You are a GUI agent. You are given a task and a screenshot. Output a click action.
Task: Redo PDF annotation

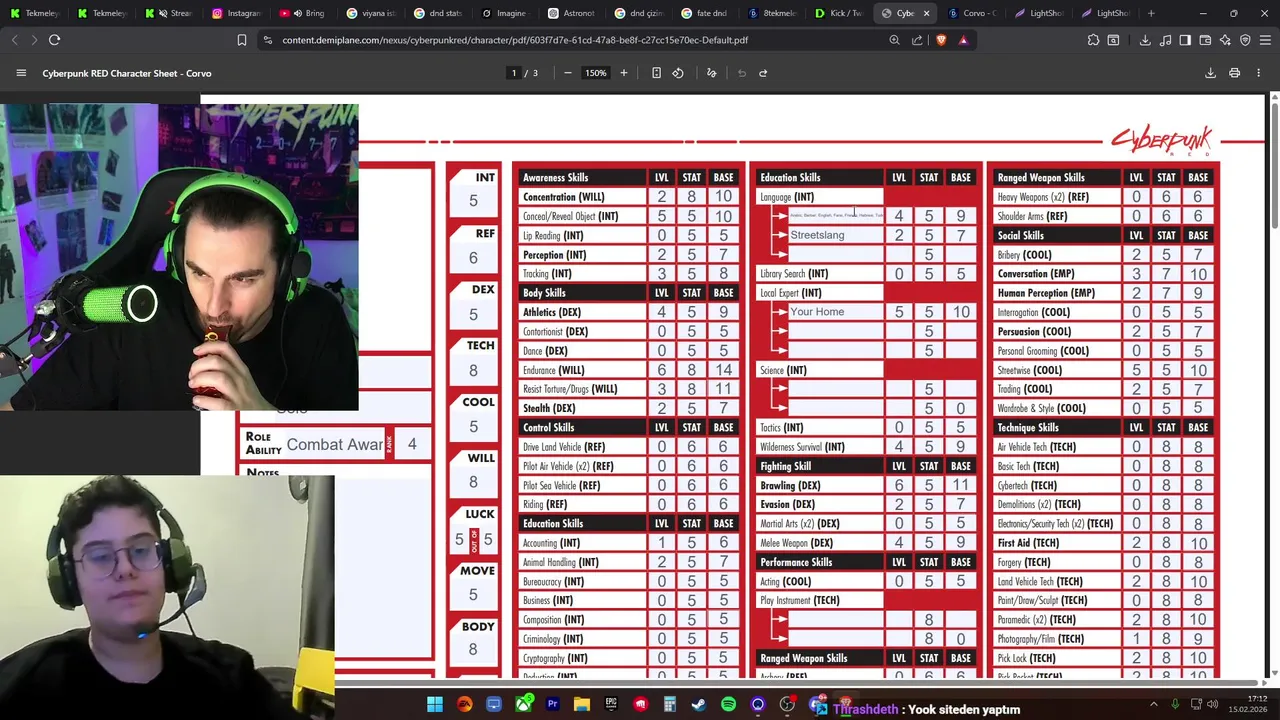pyautogui.click(x=763, y=73)
